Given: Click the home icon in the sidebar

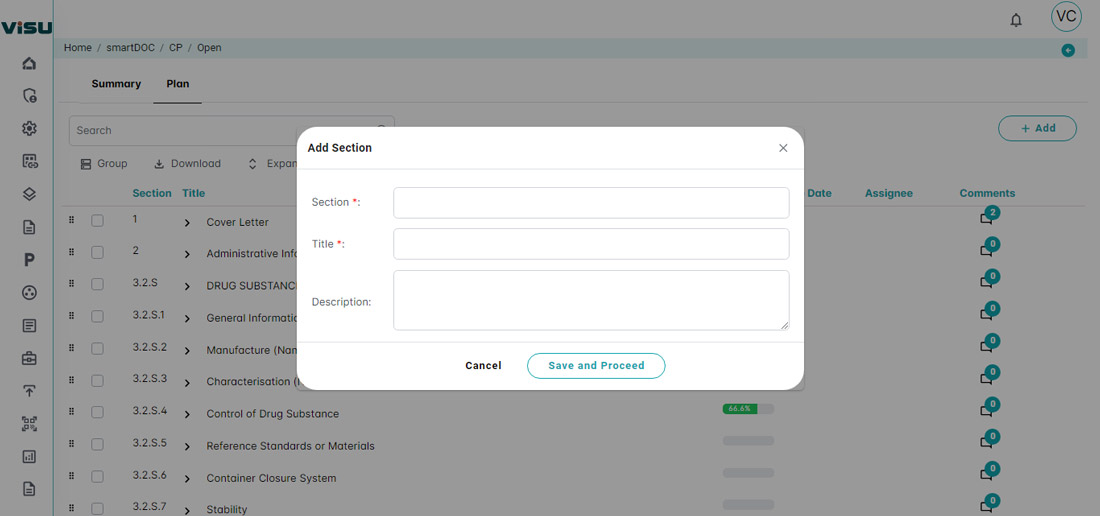Looking at the screenshot, I should tap(29, 64).
